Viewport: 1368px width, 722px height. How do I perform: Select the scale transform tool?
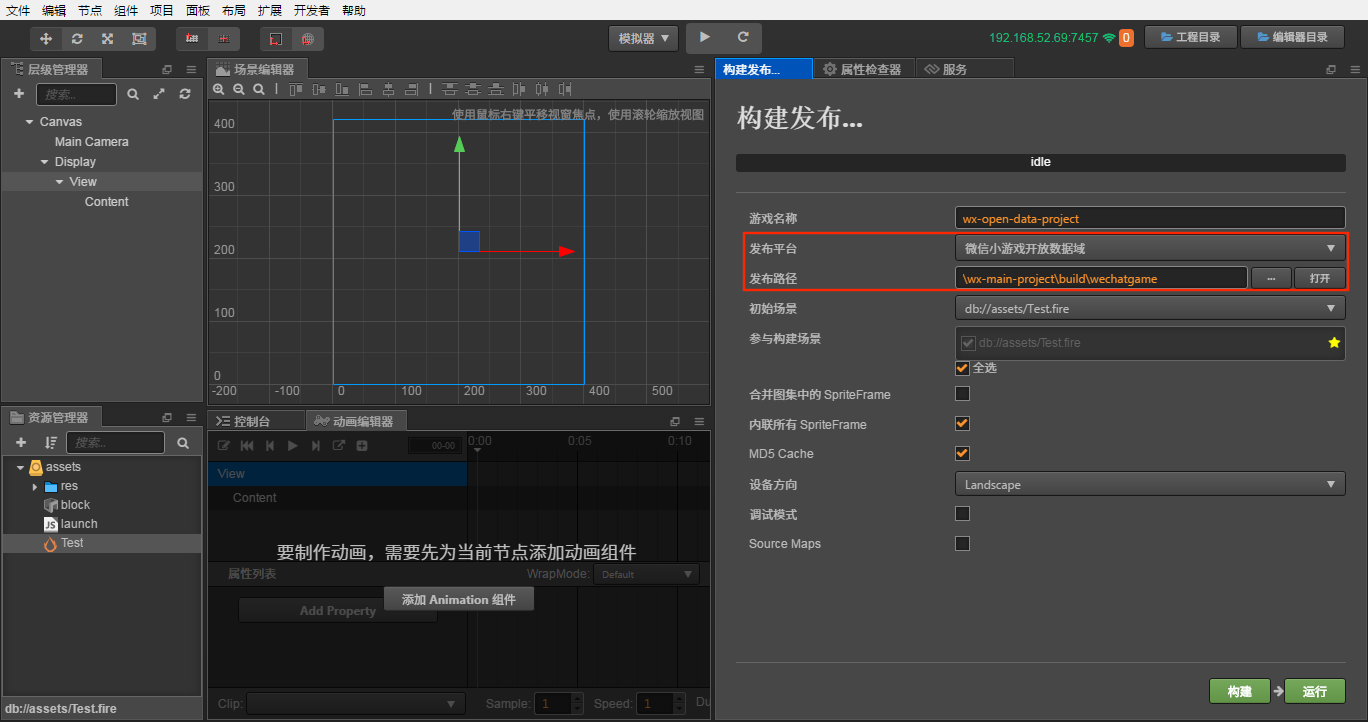(x=108, y=39)
